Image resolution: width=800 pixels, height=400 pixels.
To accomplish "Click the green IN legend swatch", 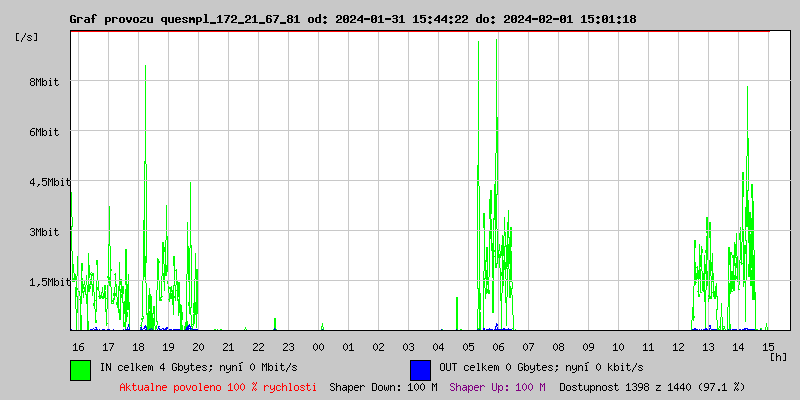I will (80, 369).
